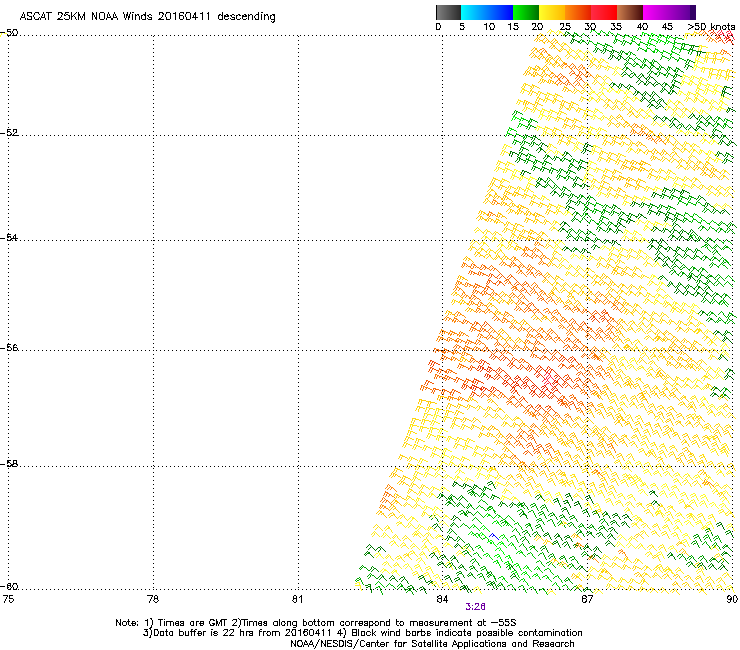Screen dimensions: 740x650
Task: Pick the yellow 20-25 knots color segment
Action: [x=552, y=12]
